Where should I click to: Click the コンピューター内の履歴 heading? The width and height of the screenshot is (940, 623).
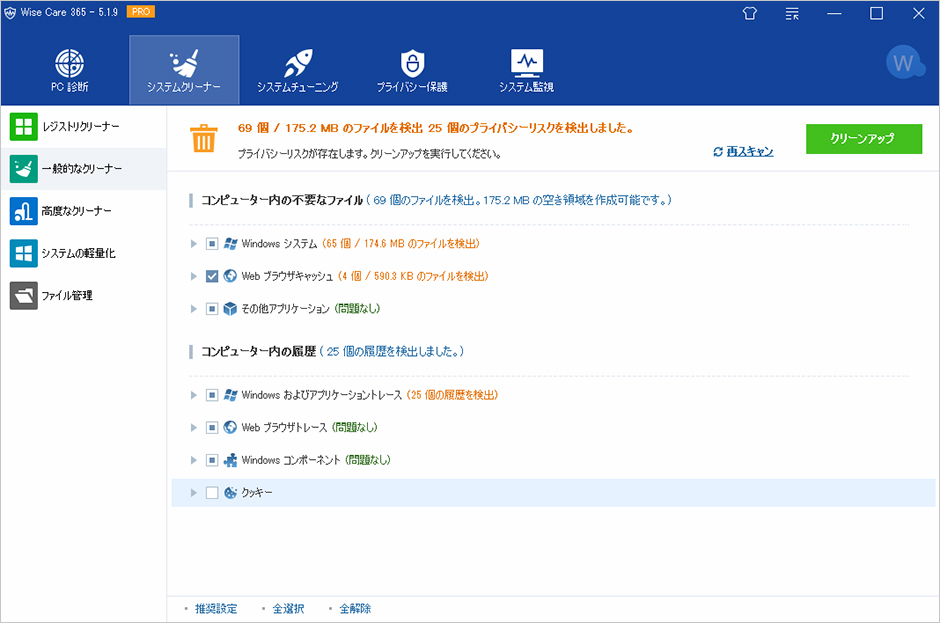click(x=258, y=351)
